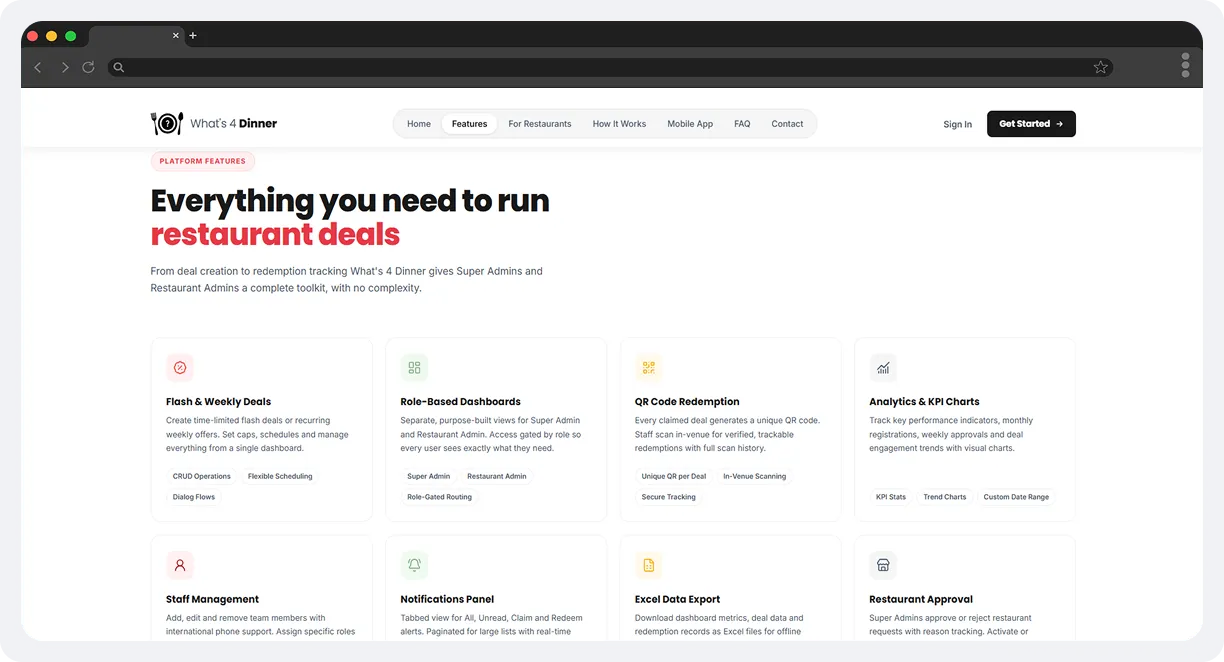The height and width of the screenshot is (662, 1224).
Task: Click the What's 4 Dinner brand name
Action: point(233,124)
